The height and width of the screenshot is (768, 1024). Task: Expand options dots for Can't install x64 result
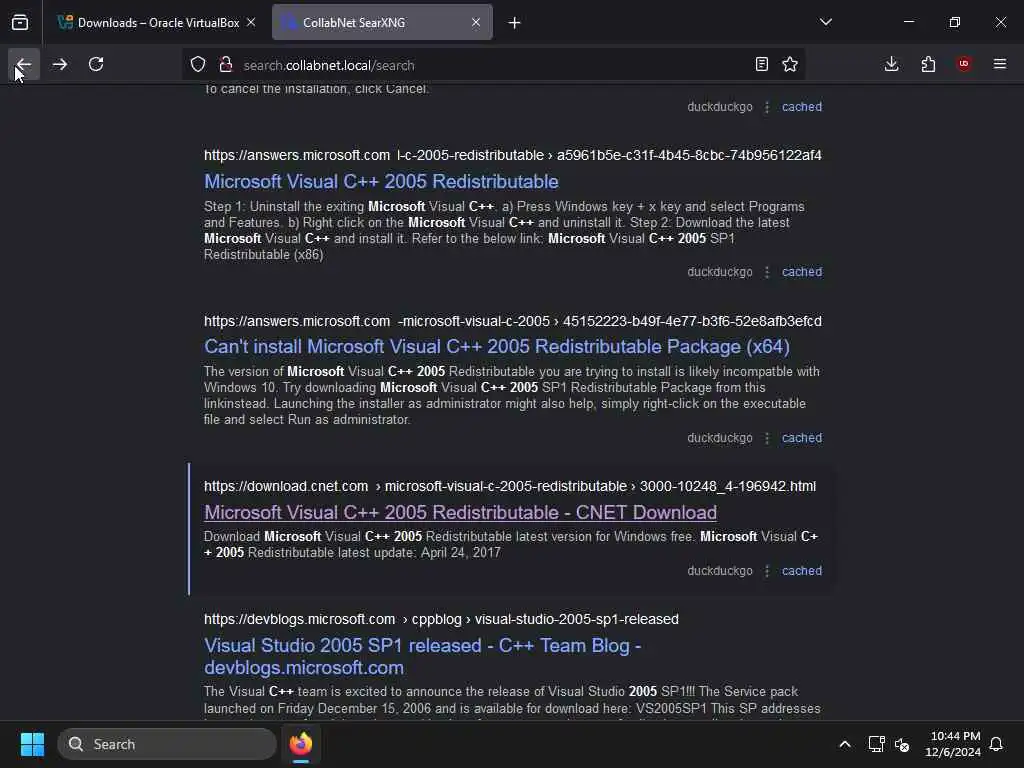(x=767, y=438)
